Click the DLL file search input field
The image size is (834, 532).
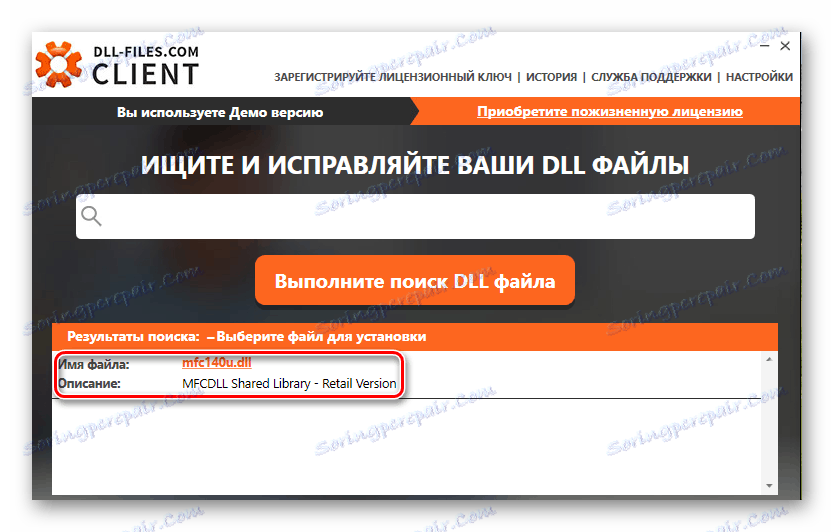(x=415, y=216)
